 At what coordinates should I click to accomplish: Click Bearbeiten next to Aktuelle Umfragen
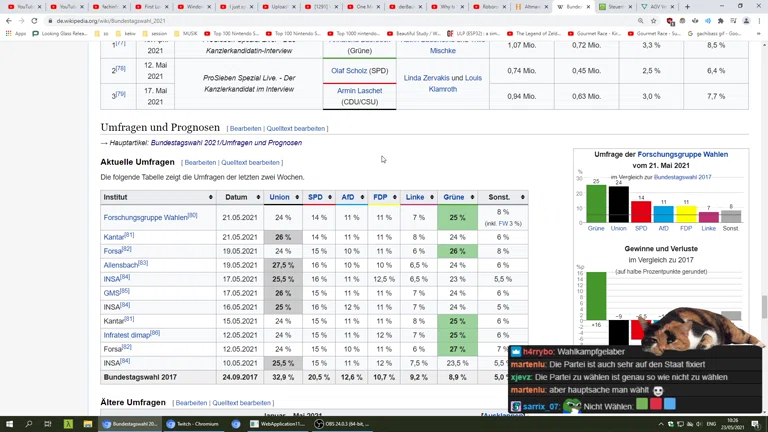[200, 162]
